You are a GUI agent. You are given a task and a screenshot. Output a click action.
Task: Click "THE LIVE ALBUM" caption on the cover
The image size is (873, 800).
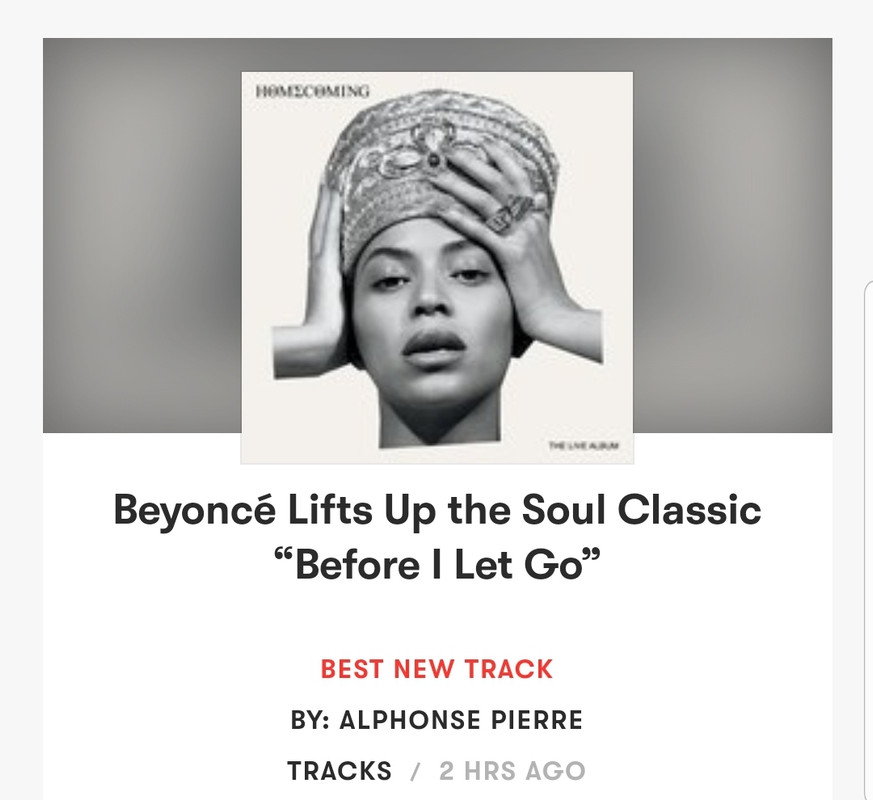click(583, 445)
